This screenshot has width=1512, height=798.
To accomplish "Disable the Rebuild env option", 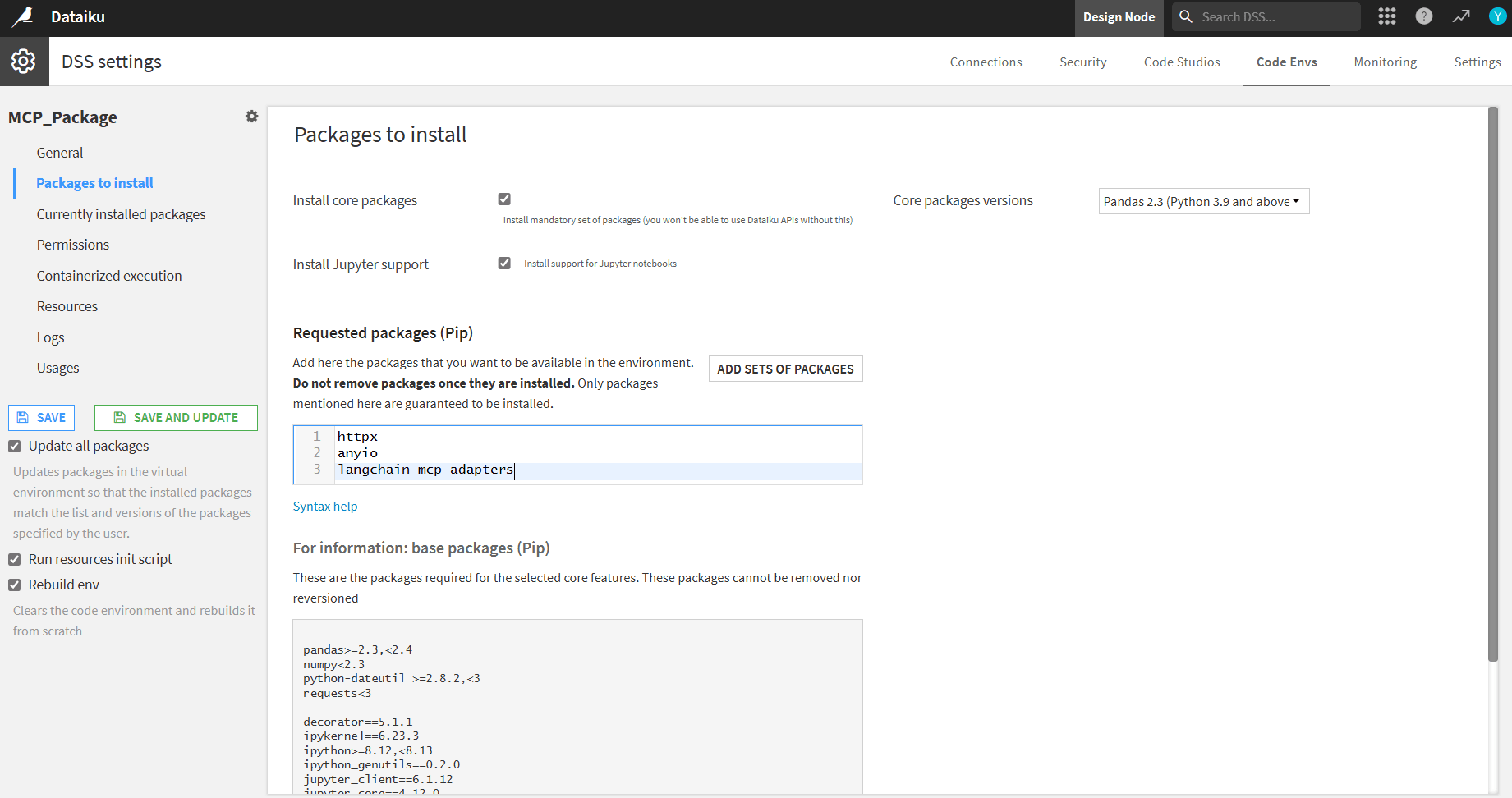I will point(14,585).
